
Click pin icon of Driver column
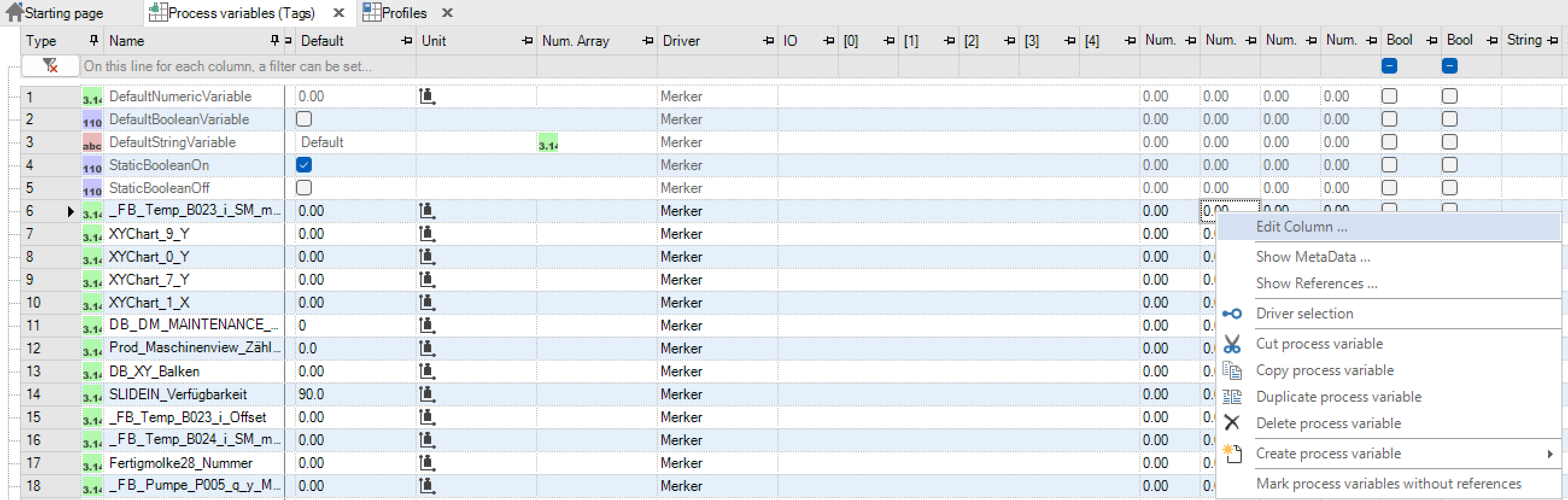[768, 41]
